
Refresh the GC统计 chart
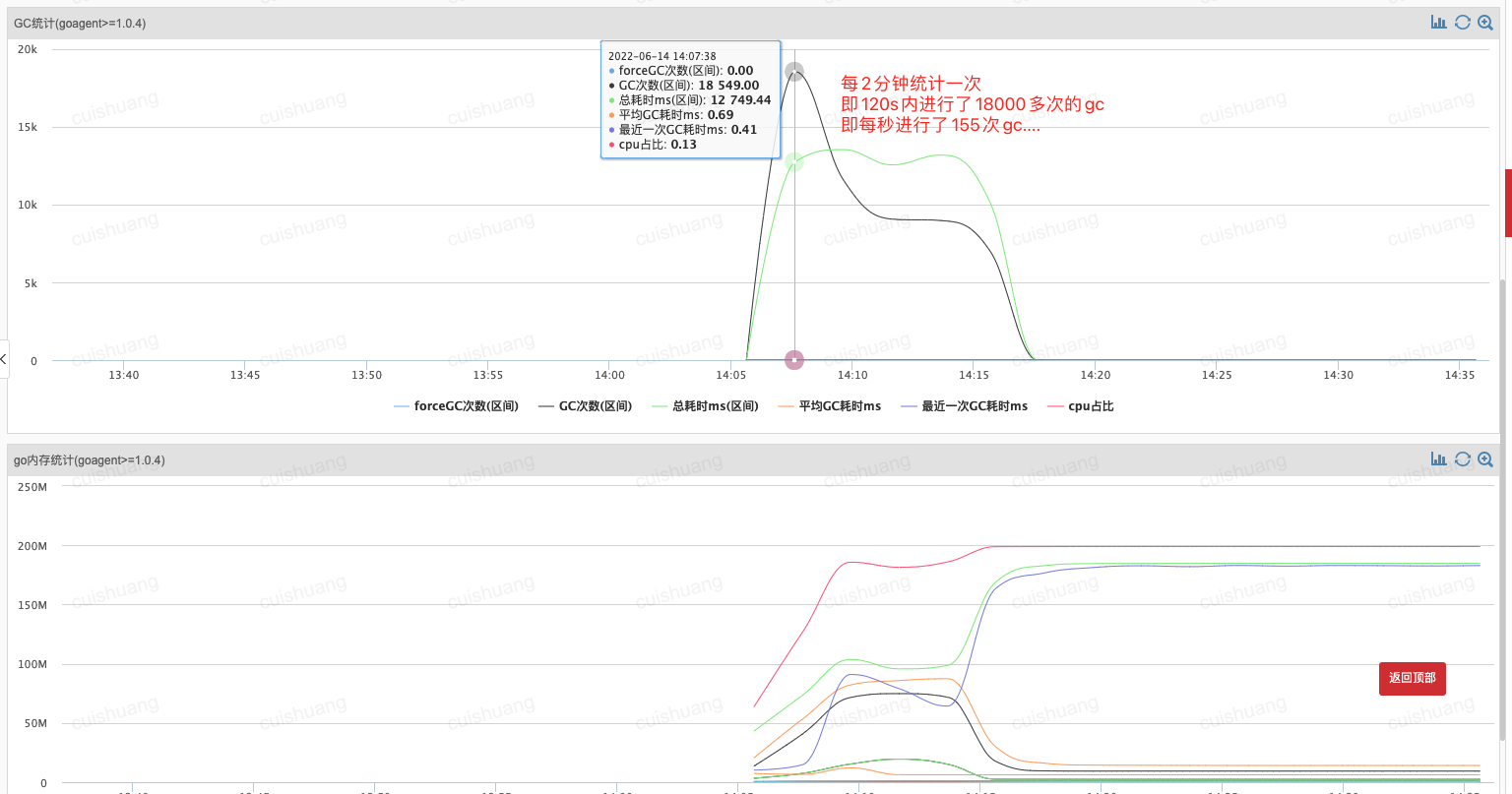(1462, 23)
